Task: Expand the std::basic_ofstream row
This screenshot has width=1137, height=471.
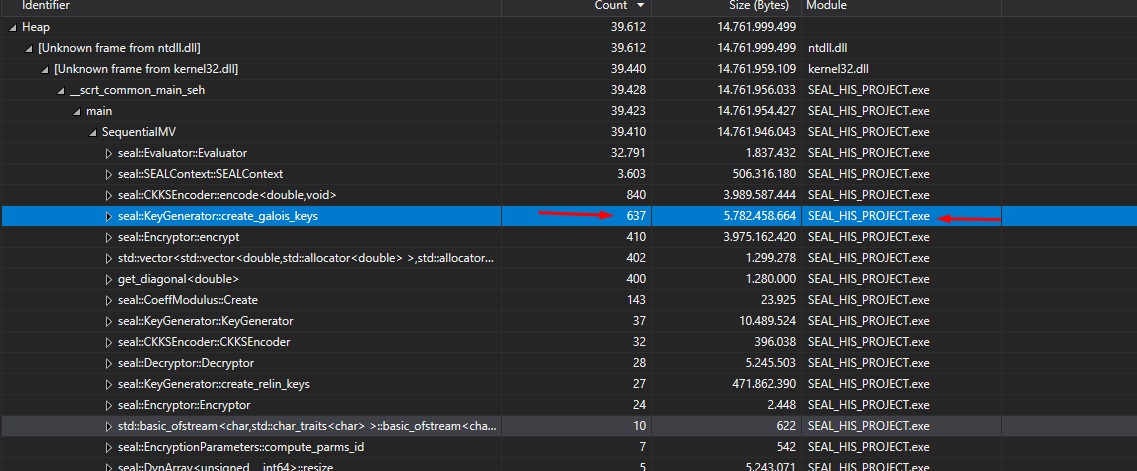Action: tap(109, 426)
